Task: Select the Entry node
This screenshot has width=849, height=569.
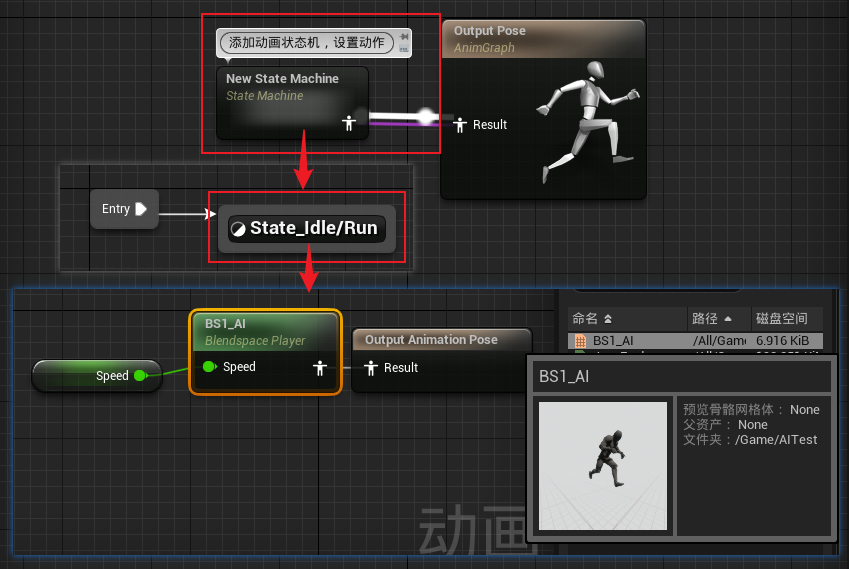Action: pyautogui.click(x=125, y=209)
